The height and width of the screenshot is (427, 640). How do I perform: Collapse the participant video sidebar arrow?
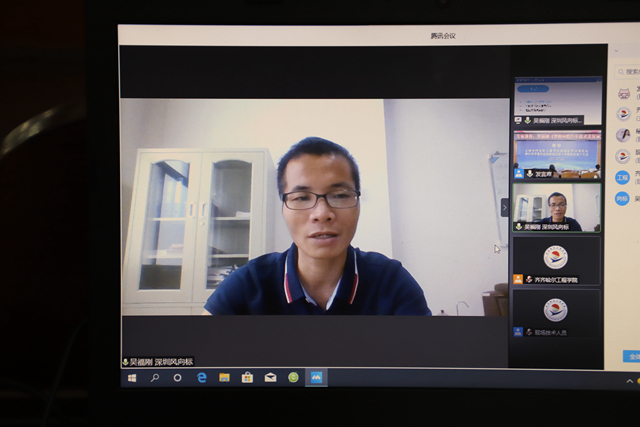point(505,207)
